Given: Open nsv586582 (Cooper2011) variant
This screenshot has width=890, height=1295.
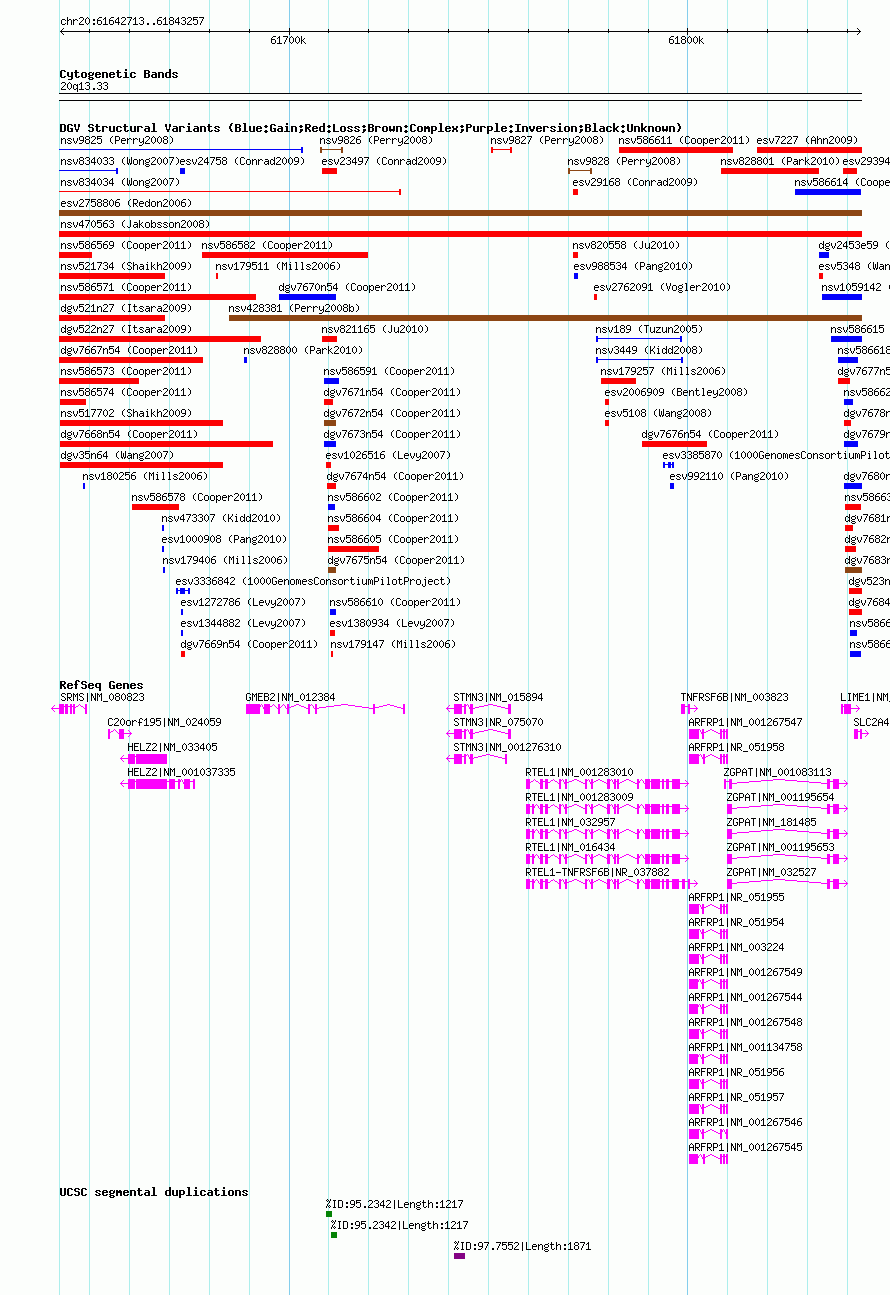Looking at the screenshot, I should pos(285,255).
